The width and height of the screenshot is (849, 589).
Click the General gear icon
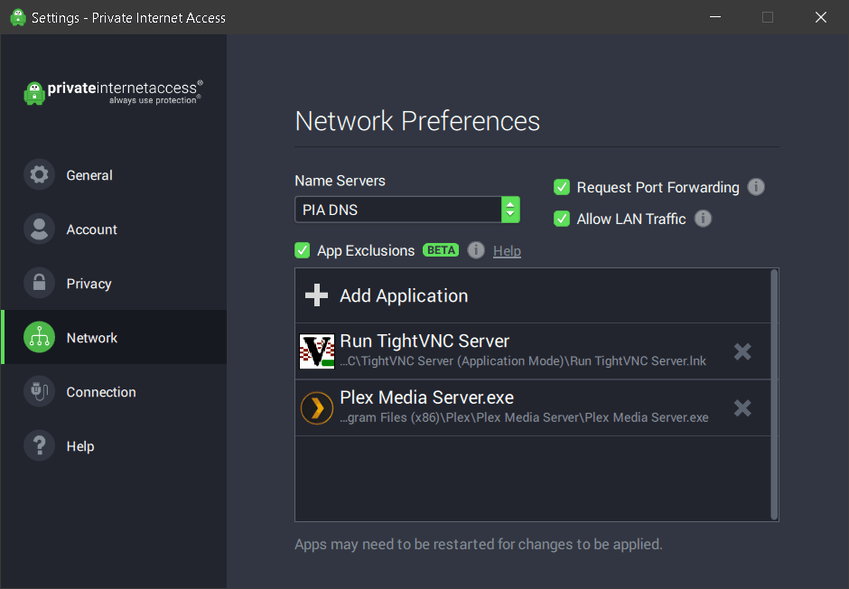[x=39, y=175]
